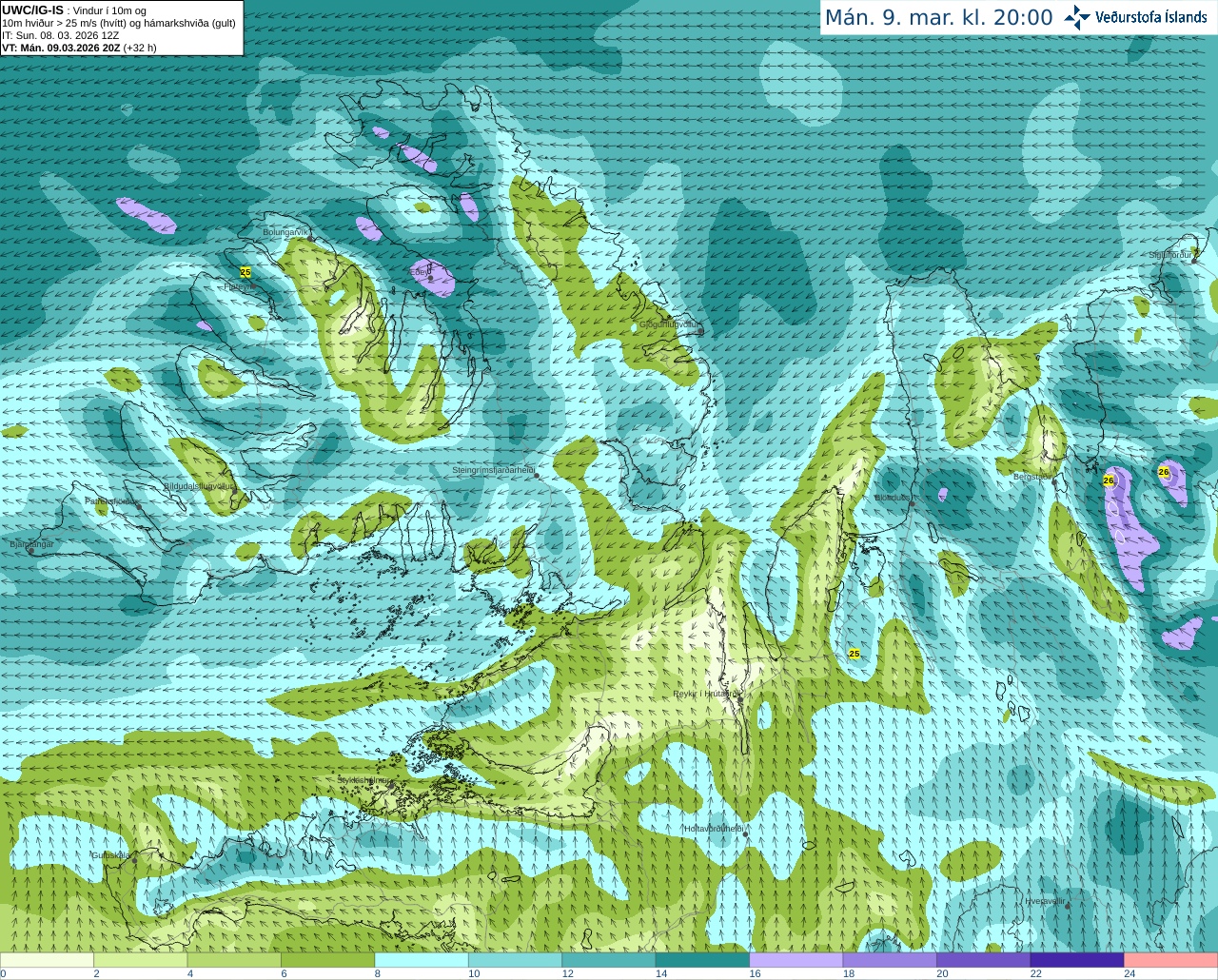1218x980 pixels.
Task: Click the legend value '4' below the scale
Action: coord(190,973)
